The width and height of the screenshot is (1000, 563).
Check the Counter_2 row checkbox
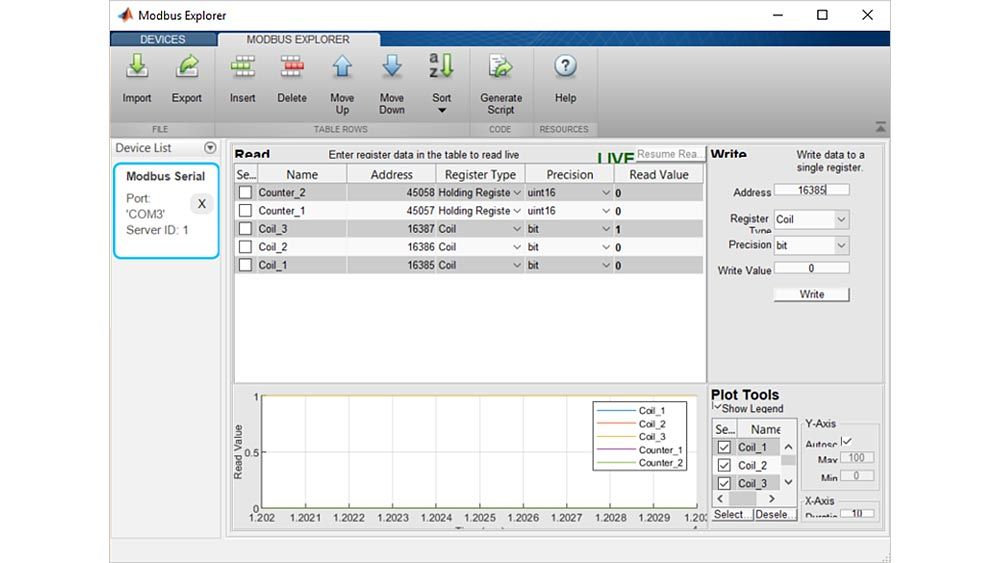[x=245, y=193]
